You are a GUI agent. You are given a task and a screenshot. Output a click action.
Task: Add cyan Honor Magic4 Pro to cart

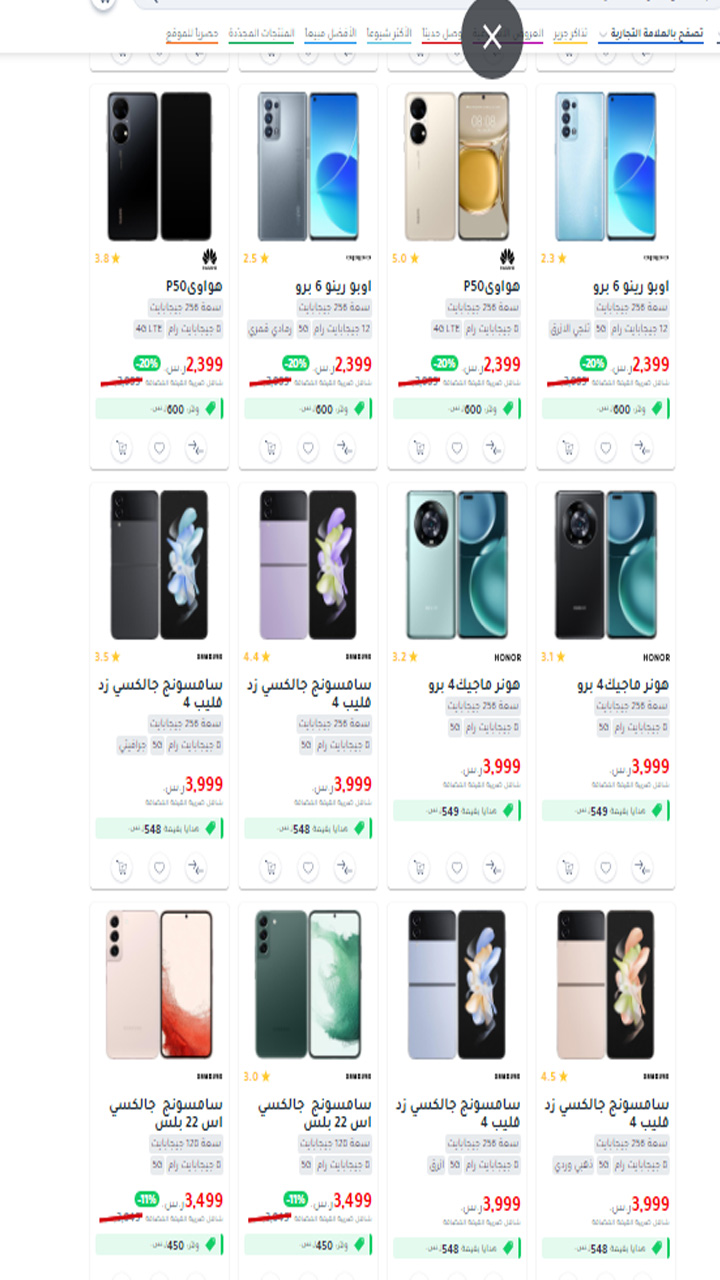point(420,868)
